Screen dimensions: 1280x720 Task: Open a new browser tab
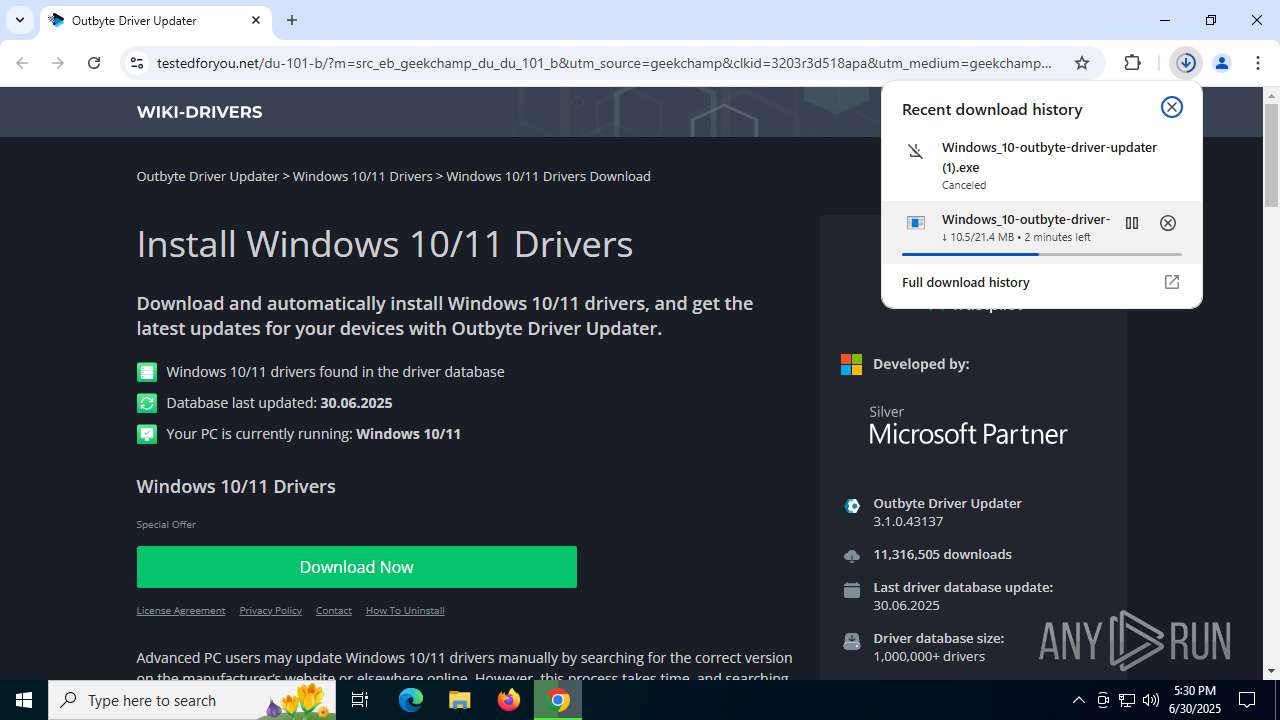(292, 20)
